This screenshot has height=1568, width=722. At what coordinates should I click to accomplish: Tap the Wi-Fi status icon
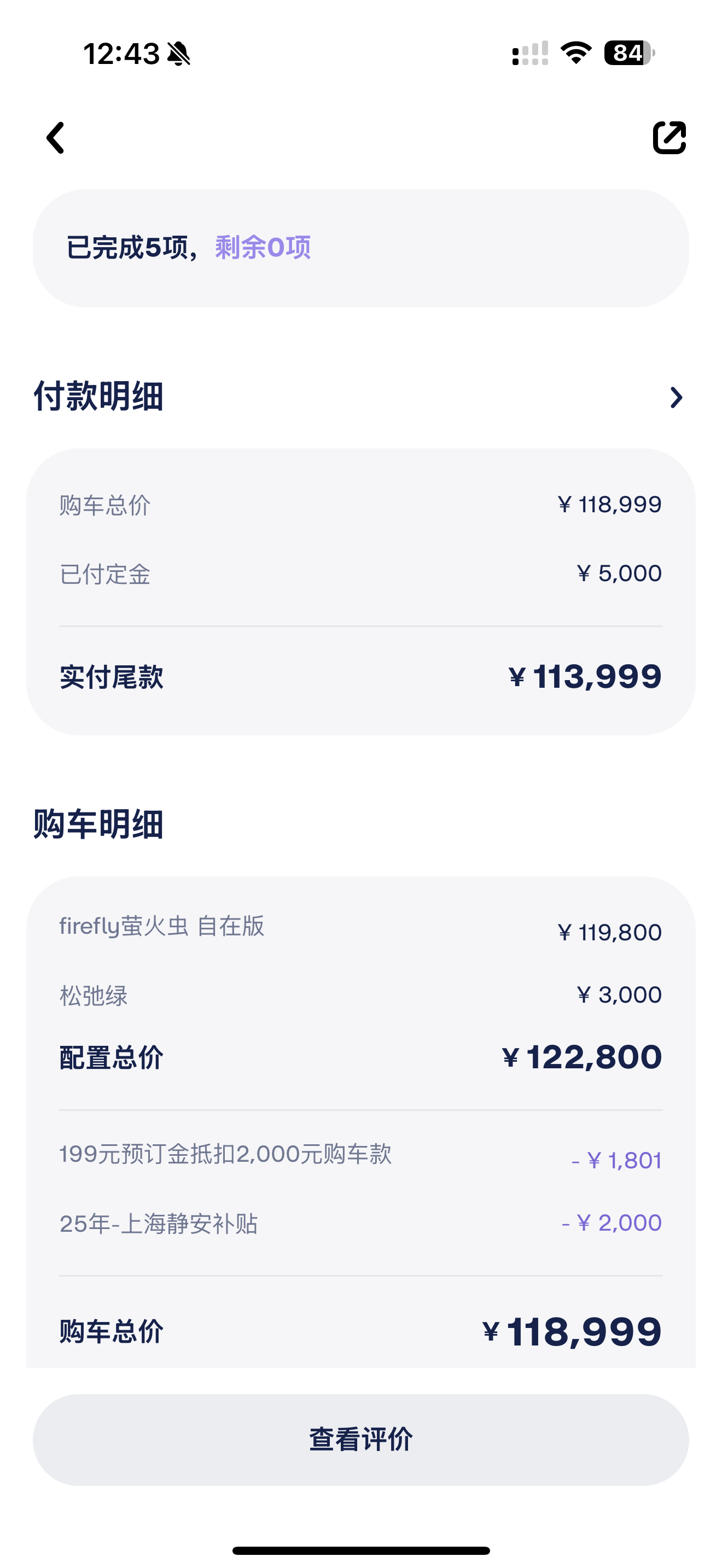(576, 53)
